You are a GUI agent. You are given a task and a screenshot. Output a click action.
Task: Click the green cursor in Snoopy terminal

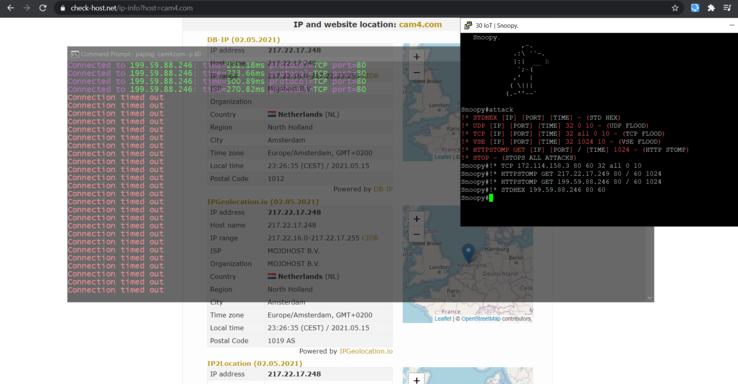[491, 198]
